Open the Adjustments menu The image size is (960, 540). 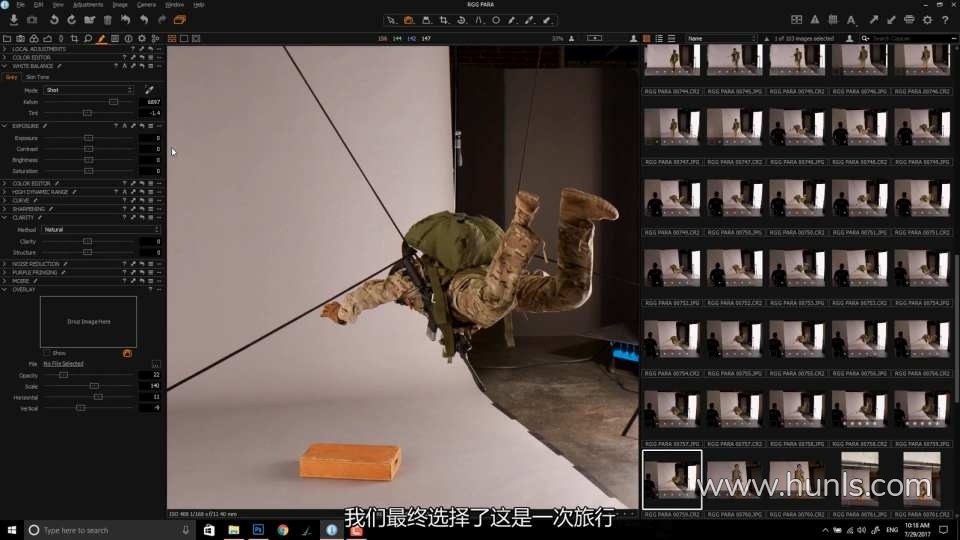88,5
